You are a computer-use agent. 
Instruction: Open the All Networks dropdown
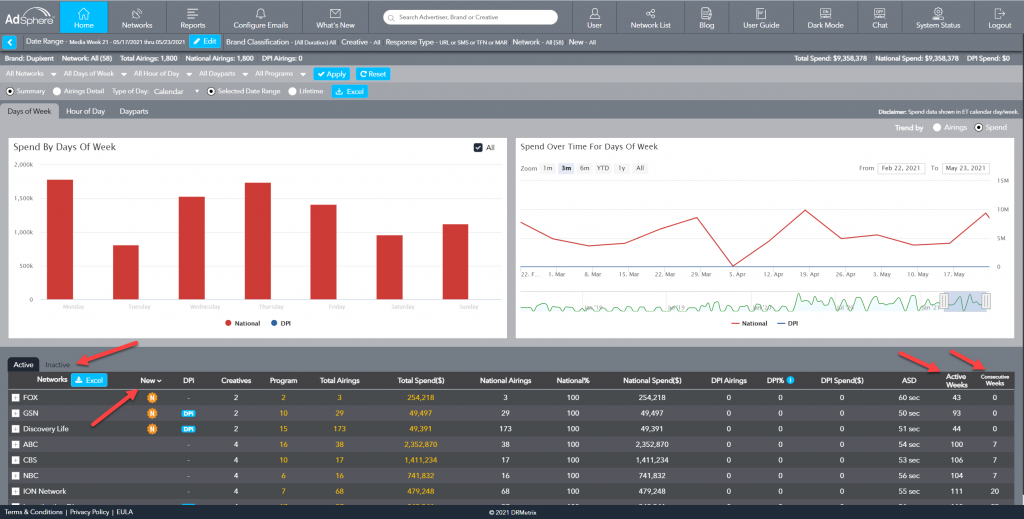click(31, 74)
